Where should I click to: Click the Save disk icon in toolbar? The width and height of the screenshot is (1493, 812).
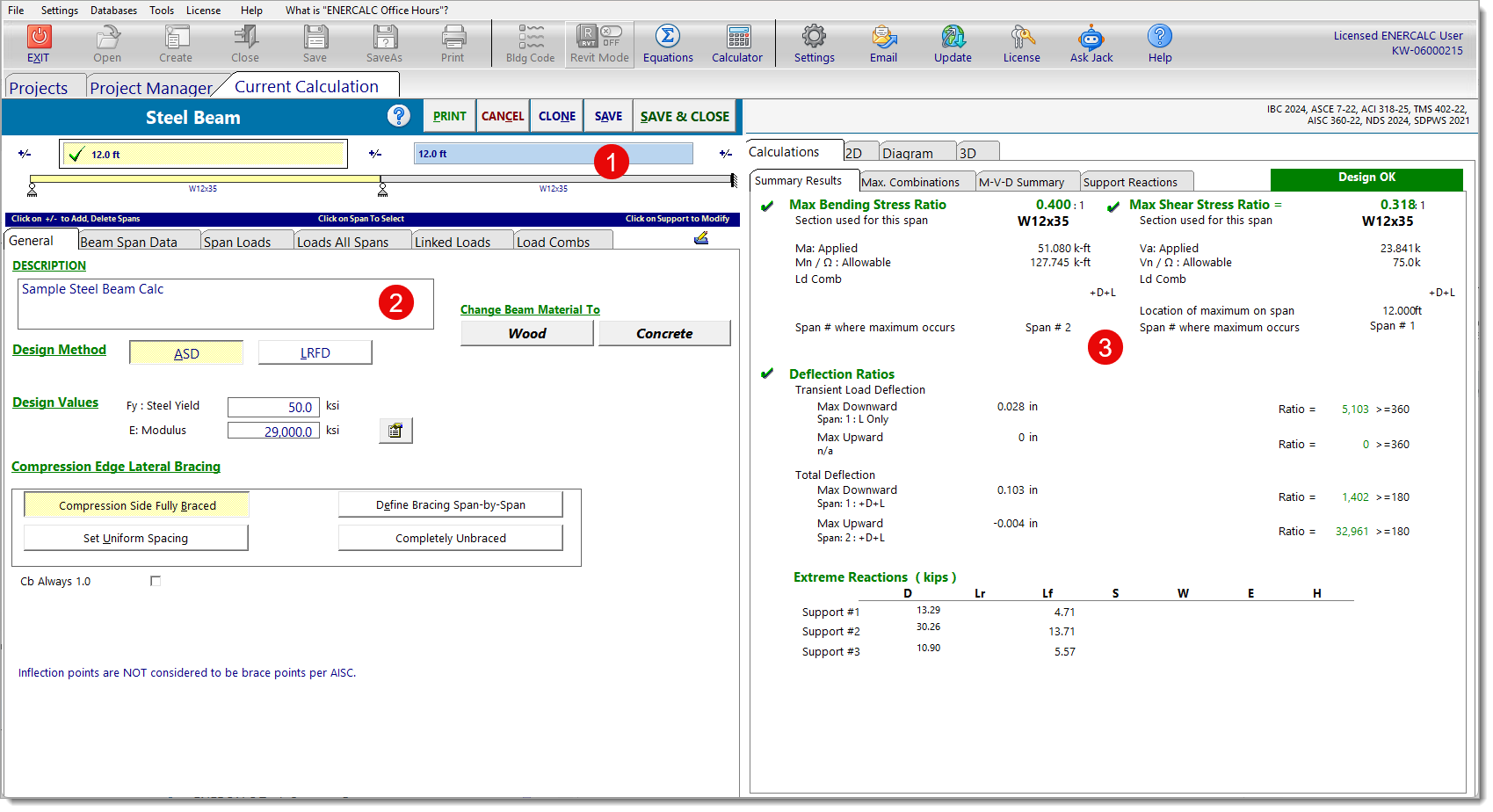tap(315, 37)
